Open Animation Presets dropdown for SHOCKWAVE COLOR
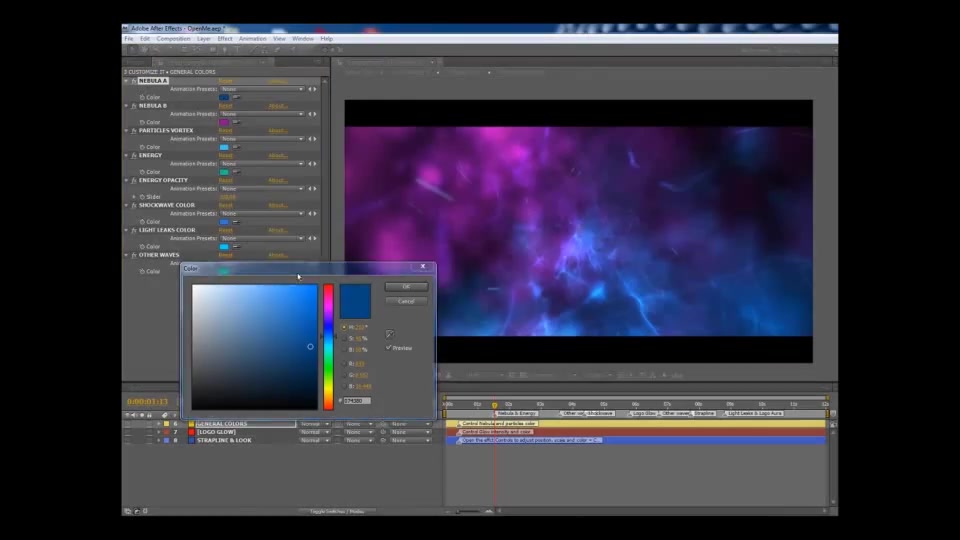960x540 pixels. (262, 214)
